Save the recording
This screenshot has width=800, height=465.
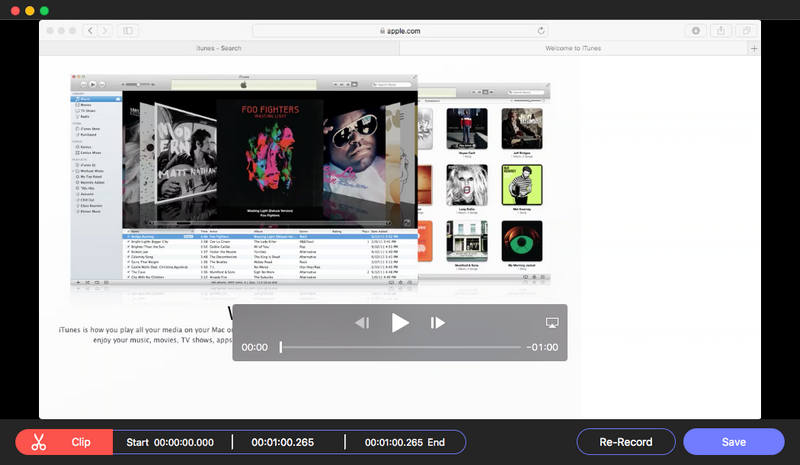(x=734, y=442)
